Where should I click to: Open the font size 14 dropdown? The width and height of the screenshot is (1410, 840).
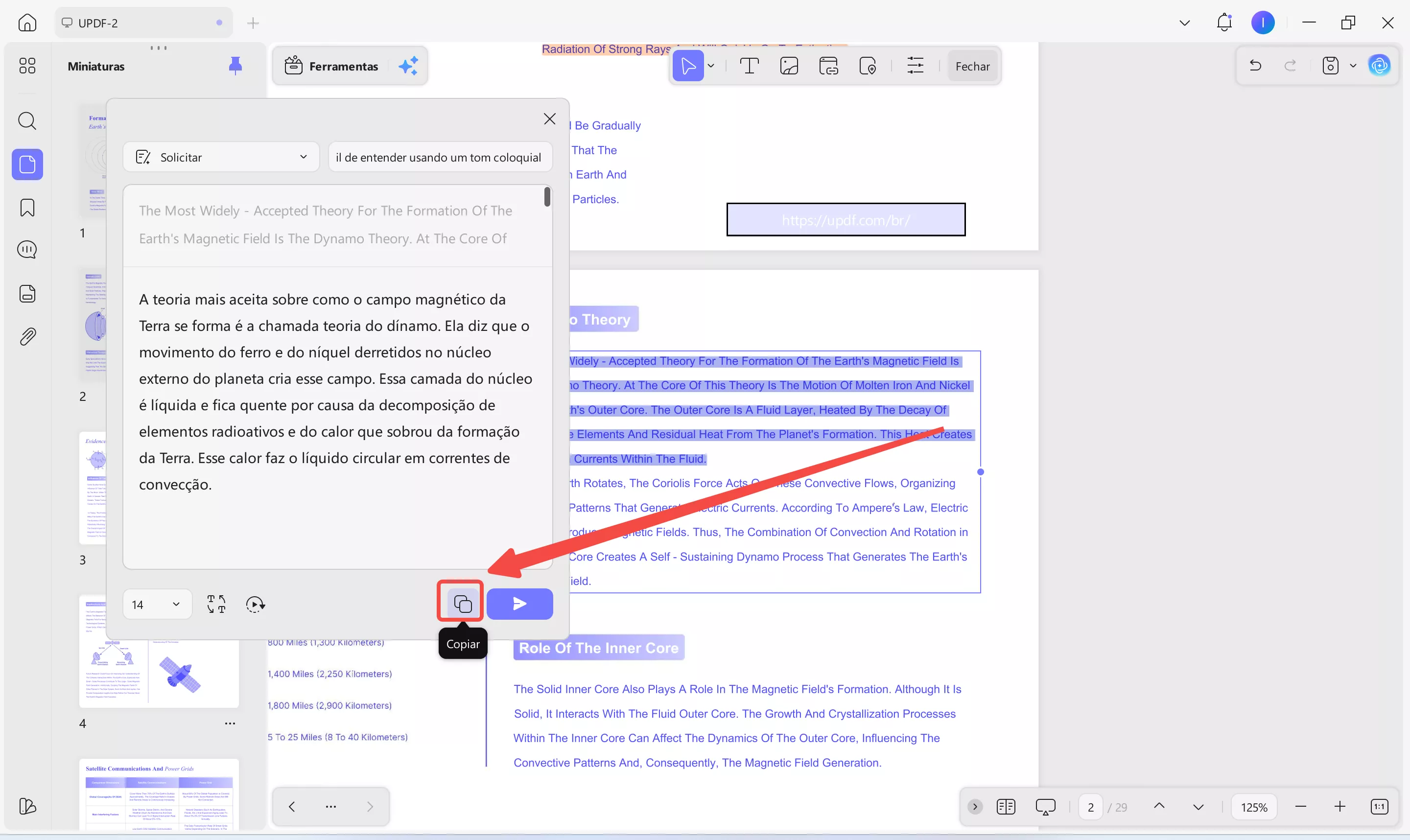pos(157,605)
